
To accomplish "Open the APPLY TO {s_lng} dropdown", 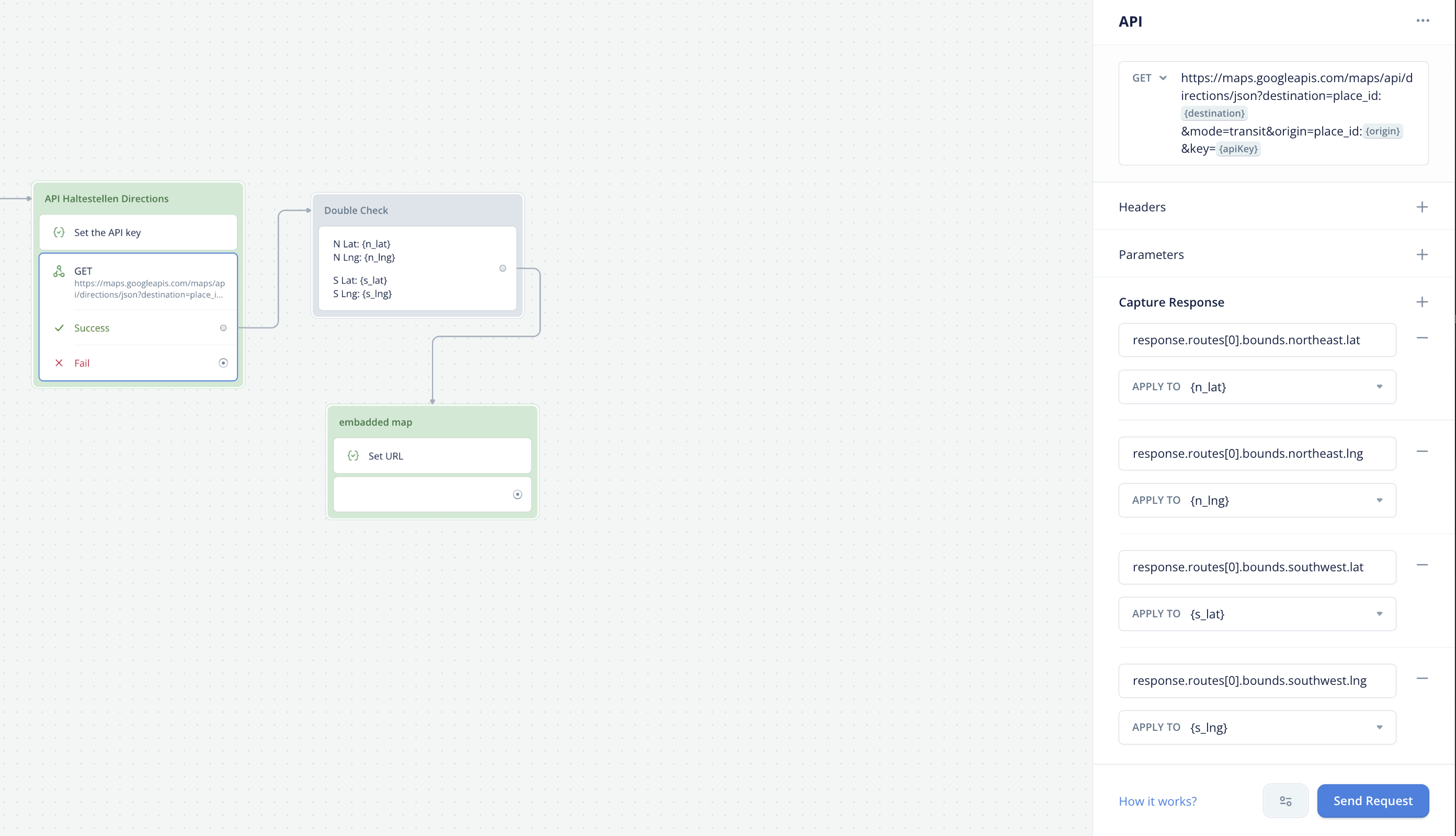I will click(x=1257, y=728).
